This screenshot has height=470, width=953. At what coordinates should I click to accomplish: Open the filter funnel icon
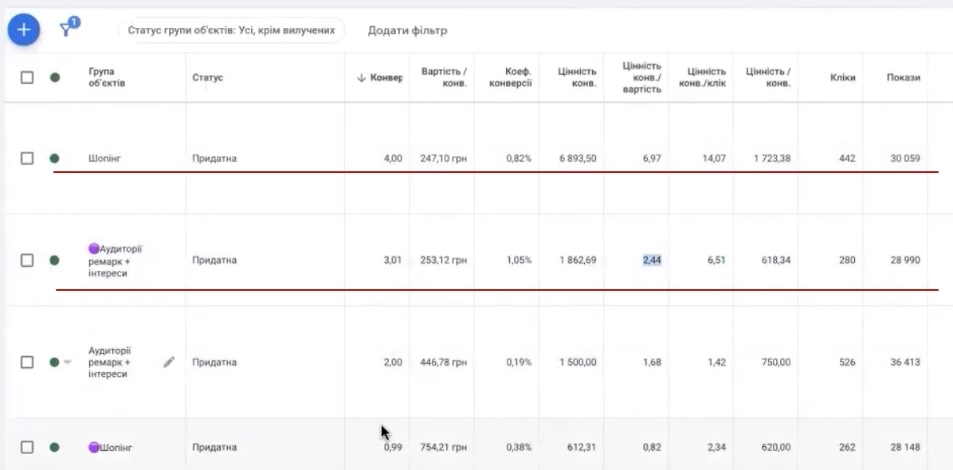pos(68,29)
